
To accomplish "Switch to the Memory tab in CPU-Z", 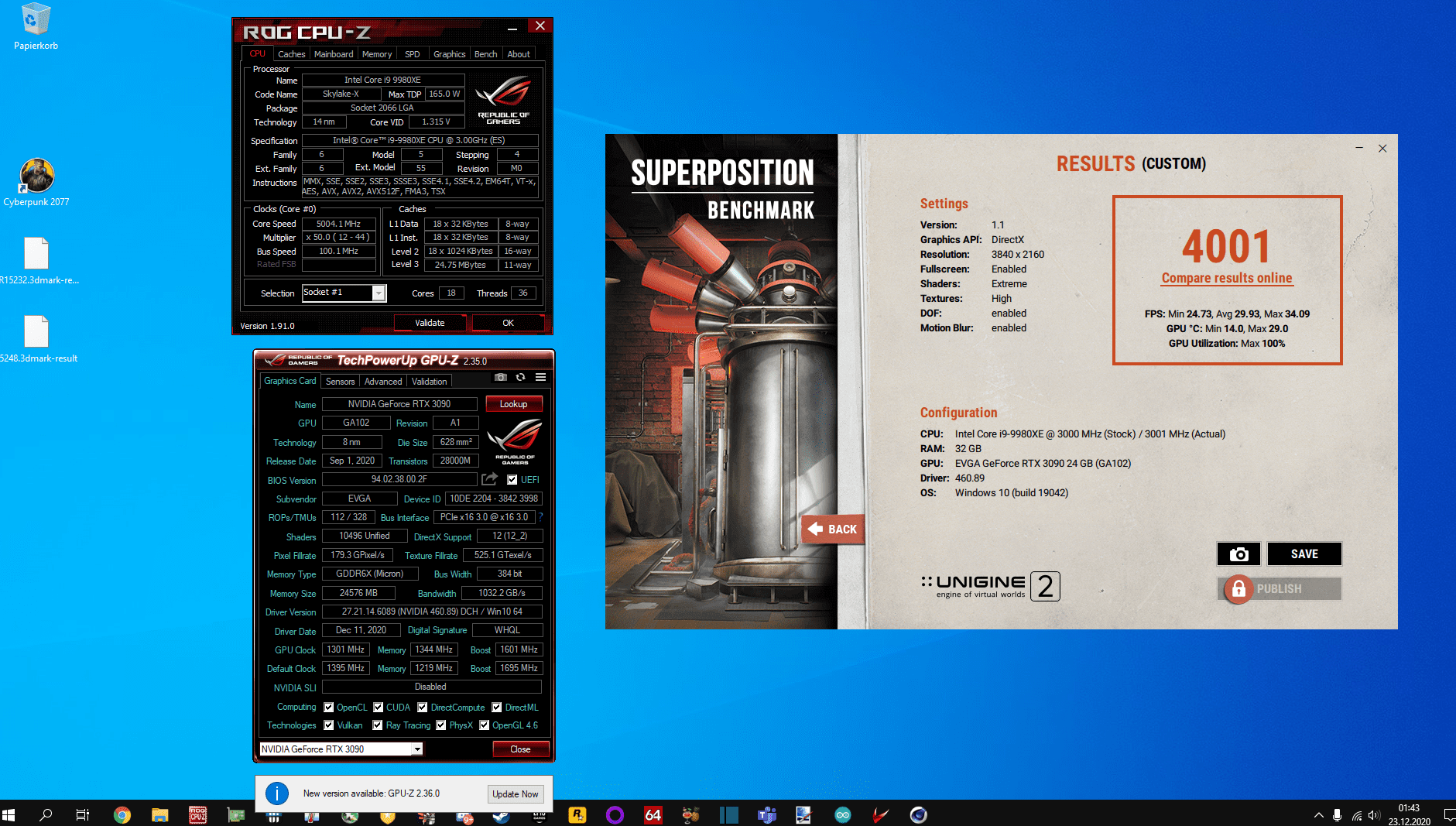I will tap(377, 54).
